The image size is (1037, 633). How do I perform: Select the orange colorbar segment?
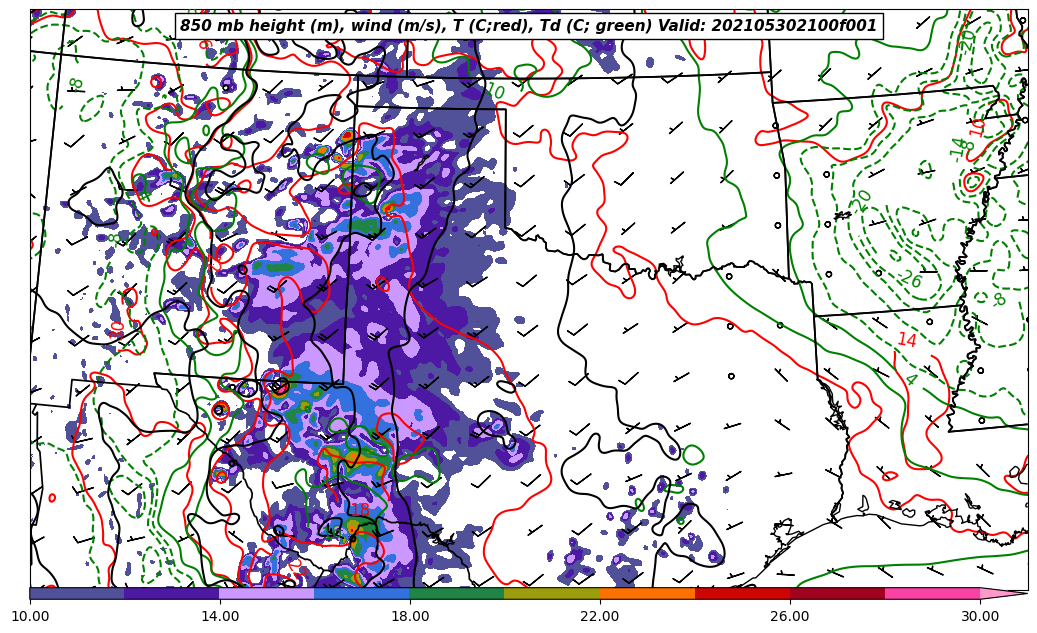coord(647,593)
